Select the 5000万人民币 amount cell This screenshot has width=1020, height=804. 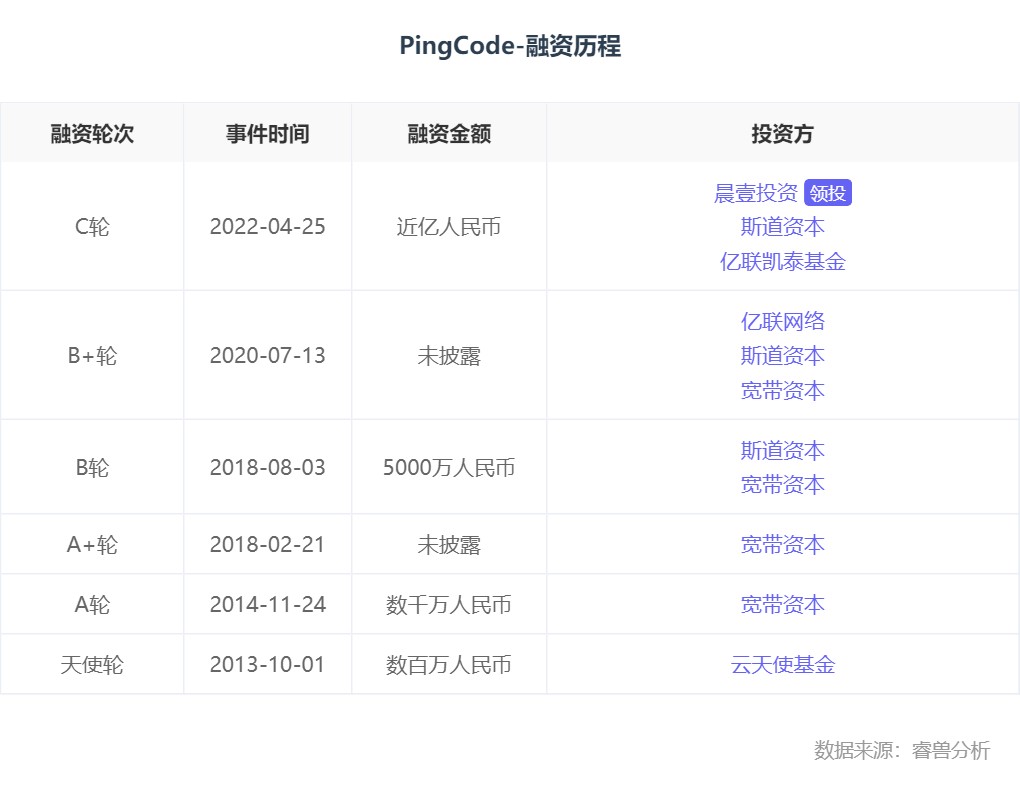[x=449, y=467]
